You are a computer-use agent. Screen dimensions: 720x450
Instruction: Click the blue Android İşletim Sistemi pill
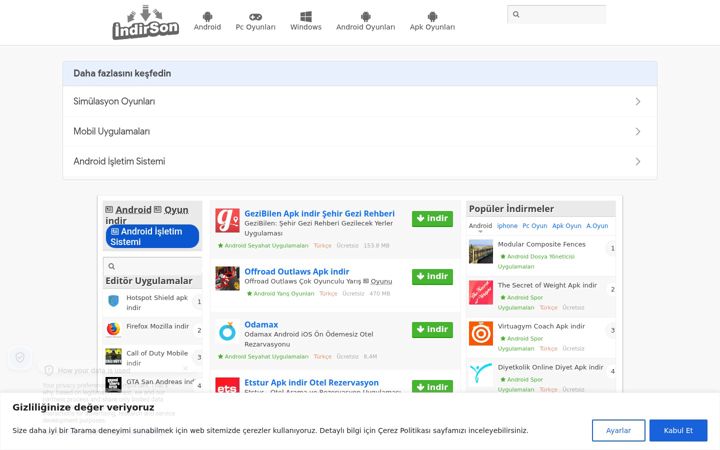(152, 236)
